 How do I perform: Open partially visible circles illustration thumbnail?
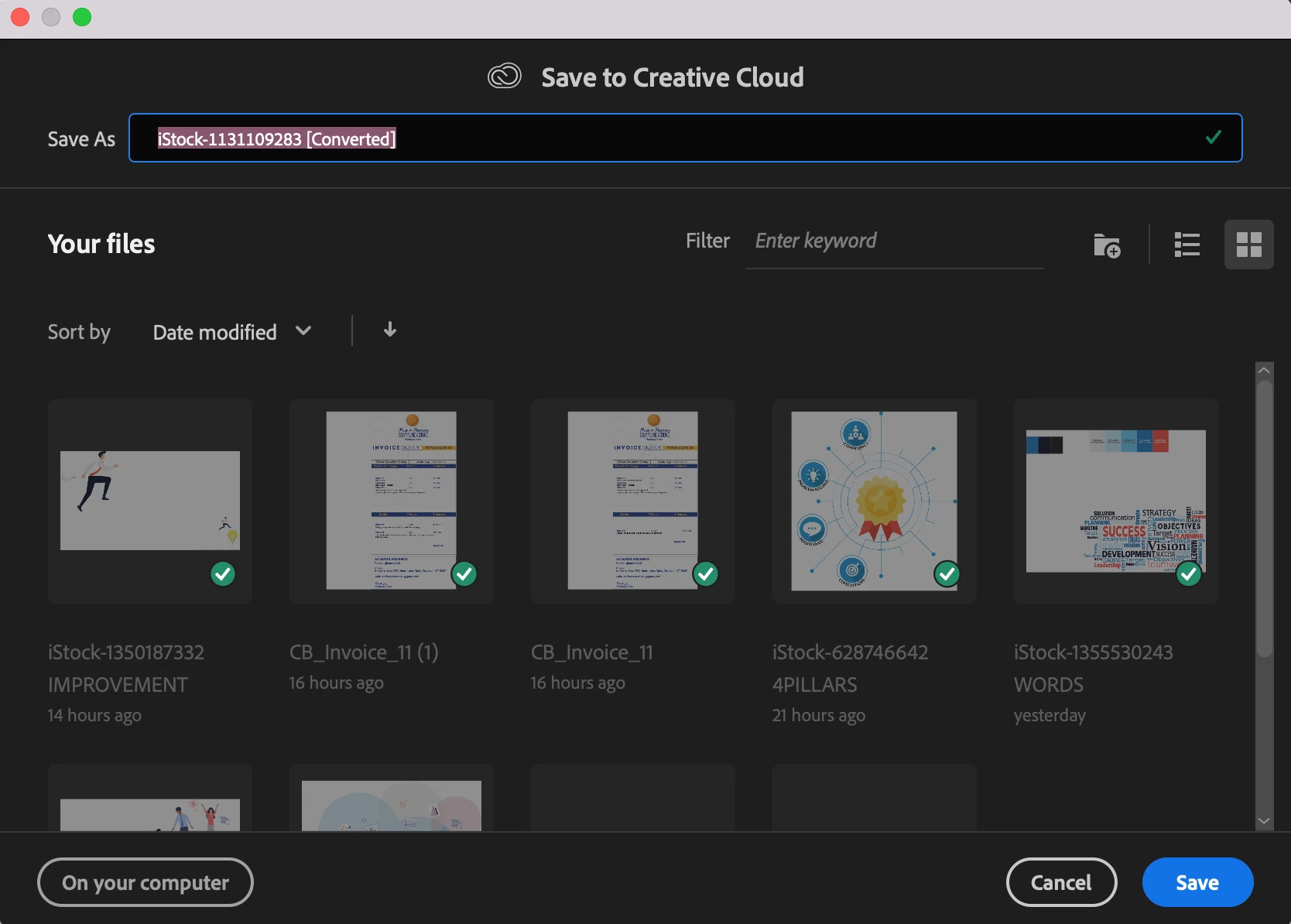tap(392, 798)
